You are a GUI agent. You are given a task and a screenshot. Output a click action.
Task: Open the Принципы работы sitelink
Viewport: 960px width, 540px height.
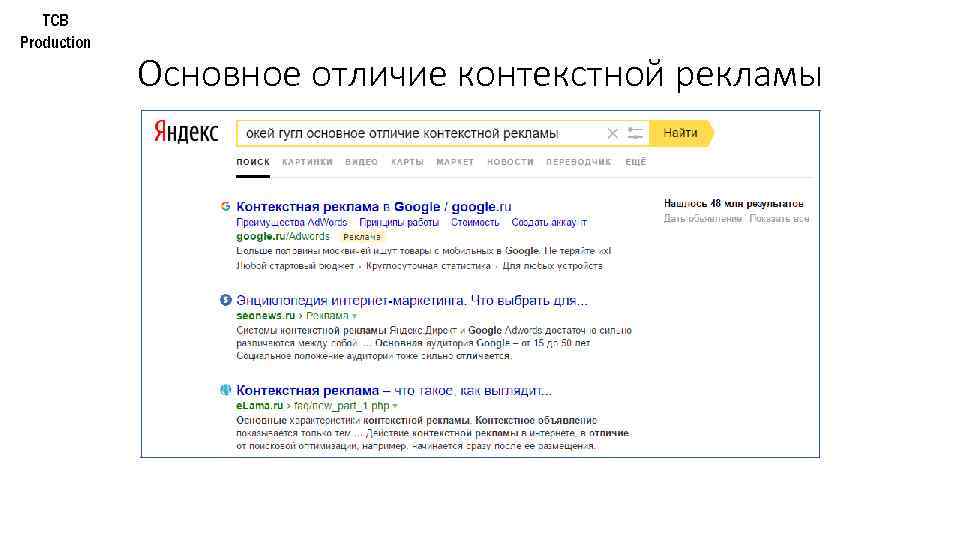click(399, 222)
